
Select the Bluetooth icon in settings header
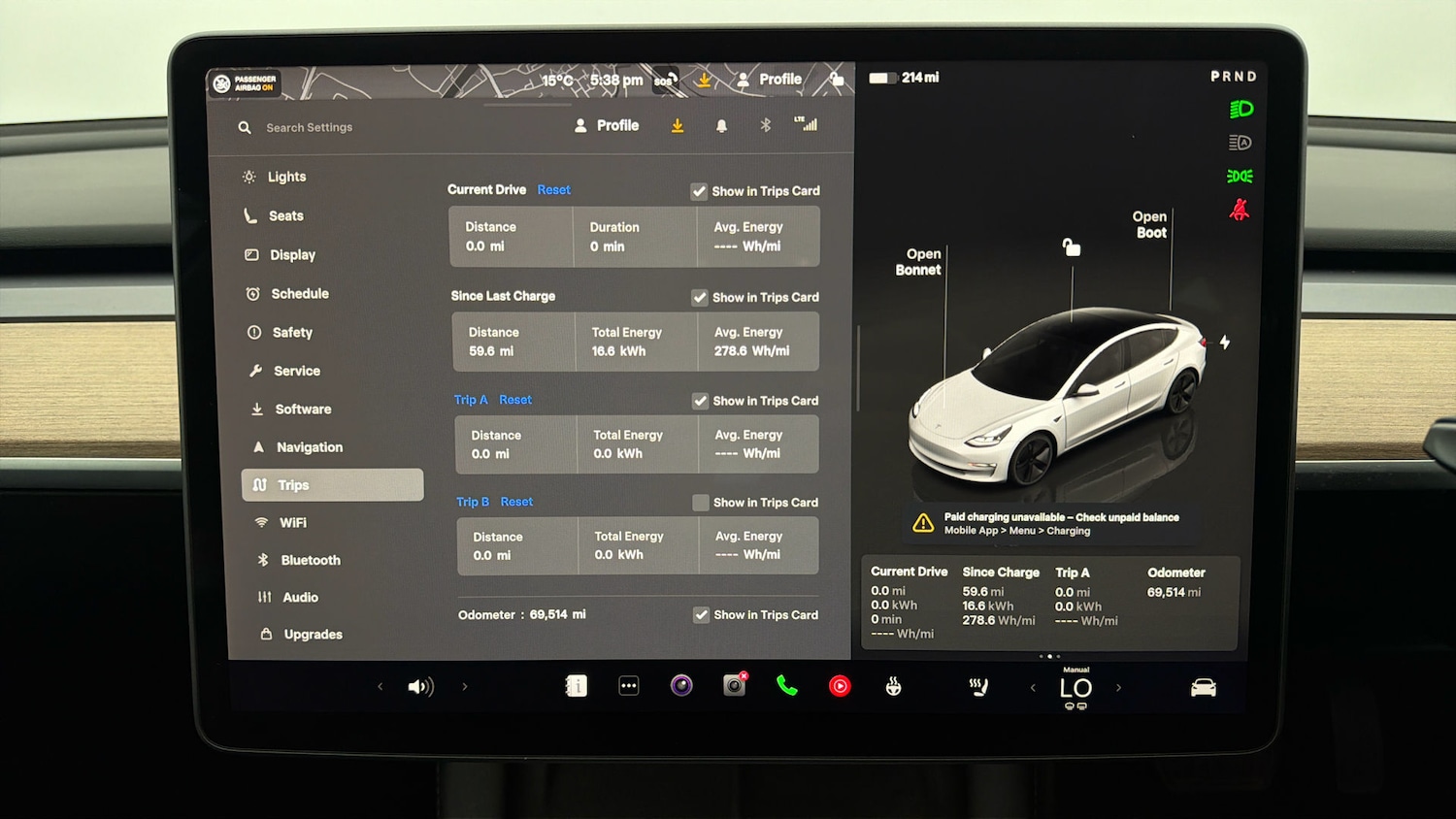click(765, 125)
